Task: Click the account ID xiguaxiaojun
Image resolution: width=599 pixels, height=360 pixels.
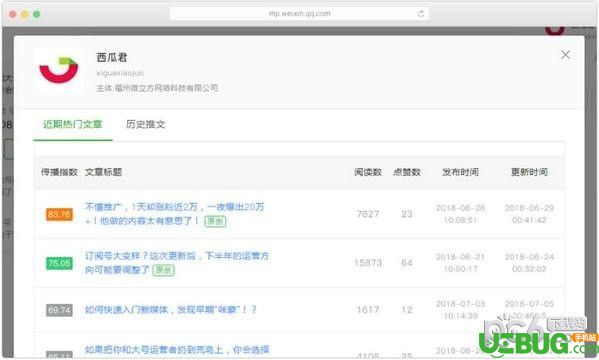Action: [x=120, y=73]
